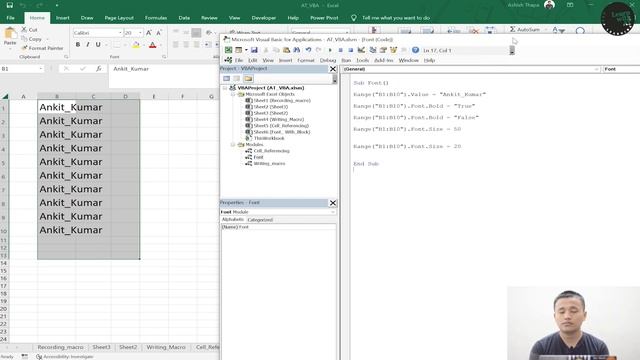Select Sheet4 (Writing_Macro) in project tree

click(x=279, y=120)
